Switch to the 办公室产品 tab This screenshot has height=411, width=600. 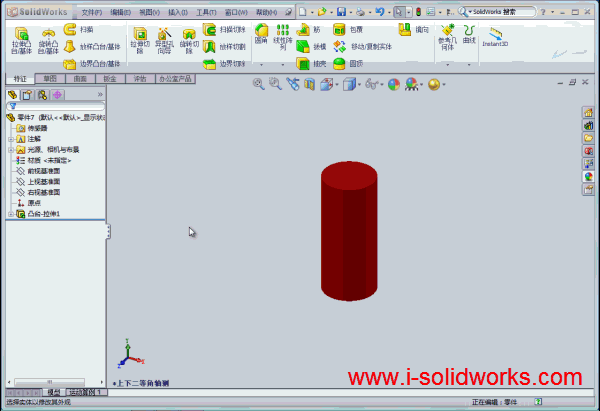click(175, 79)
